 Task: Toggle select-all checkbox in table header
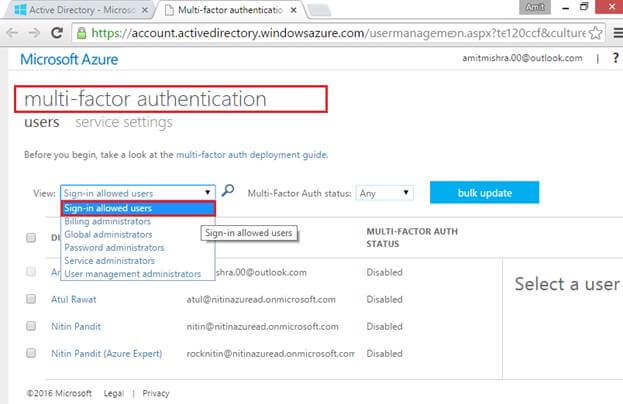click(31, 238)
